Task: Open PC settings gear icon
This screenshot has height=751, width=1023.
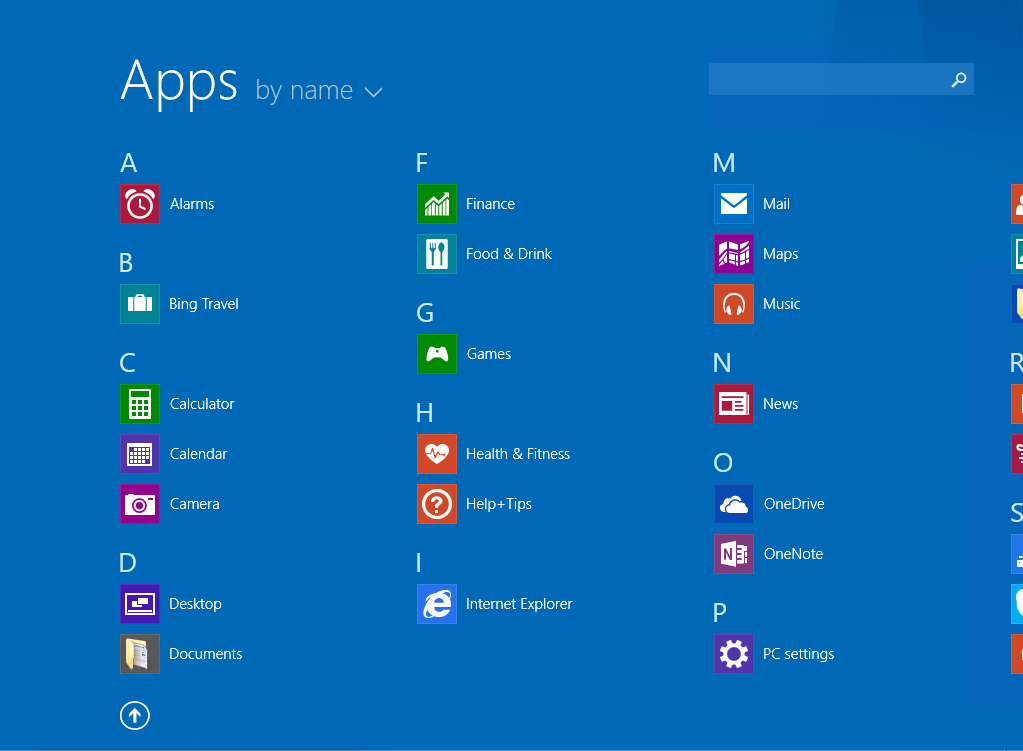Action: tap(733, 654)
